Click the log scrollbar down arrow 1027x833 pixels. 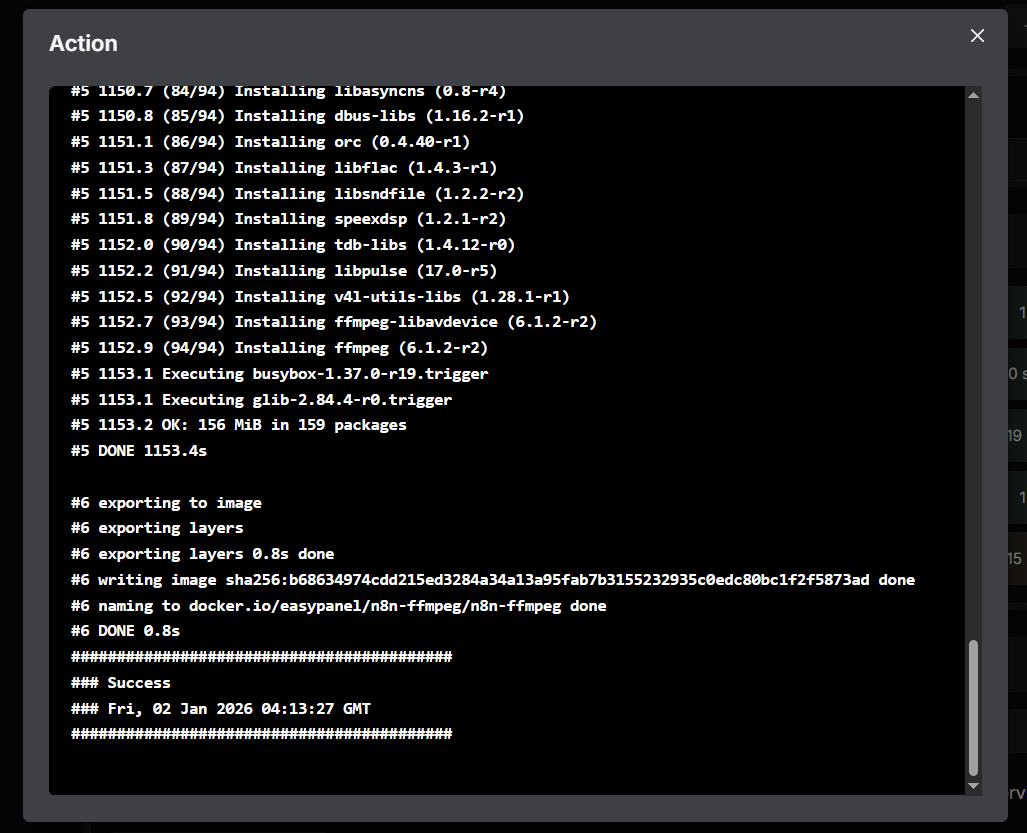973,786
